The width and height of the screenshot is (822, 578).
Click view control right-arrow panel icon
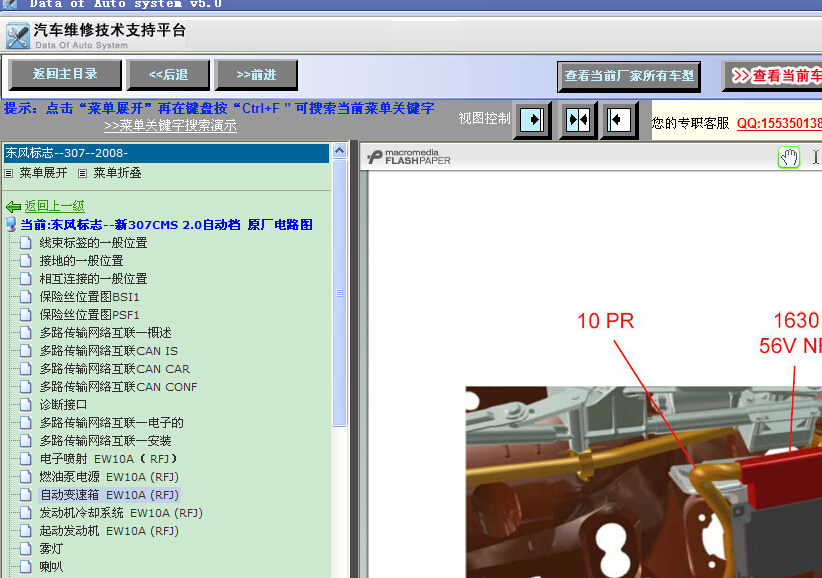click(x=532, y=120)
